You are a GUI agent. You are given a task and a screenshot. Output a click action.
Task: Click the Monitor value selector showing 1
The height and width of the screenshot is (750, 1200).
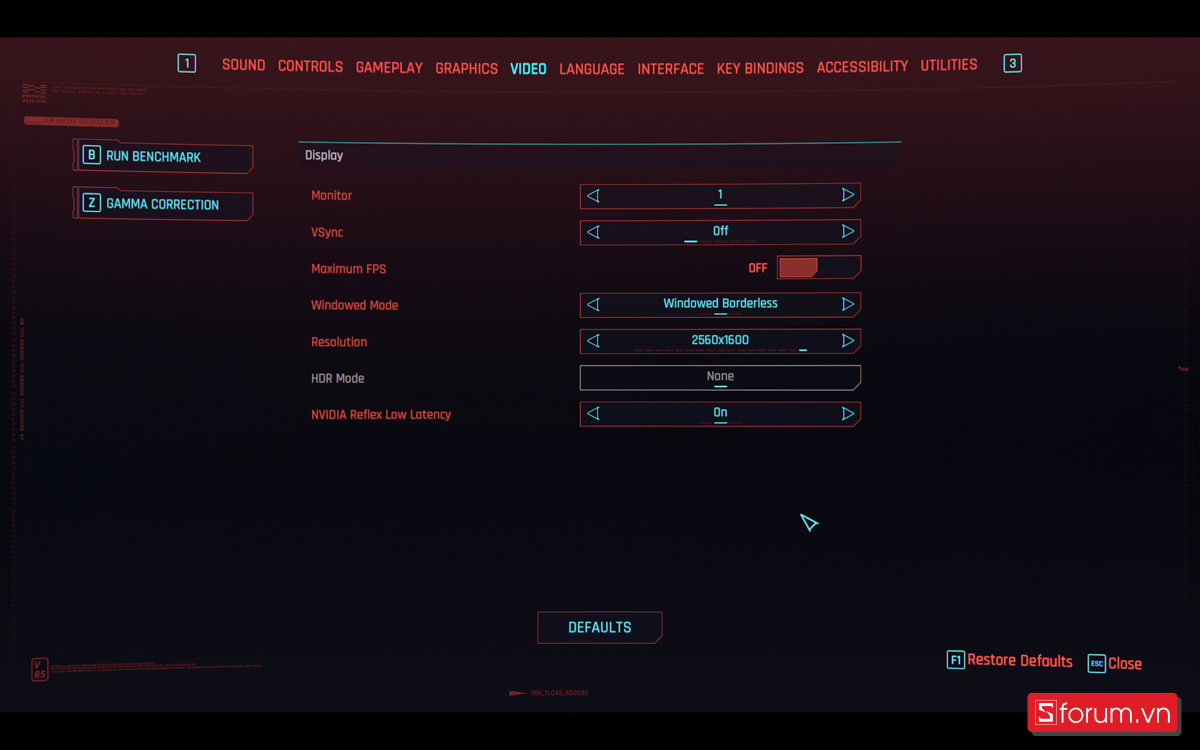point(720,195)
